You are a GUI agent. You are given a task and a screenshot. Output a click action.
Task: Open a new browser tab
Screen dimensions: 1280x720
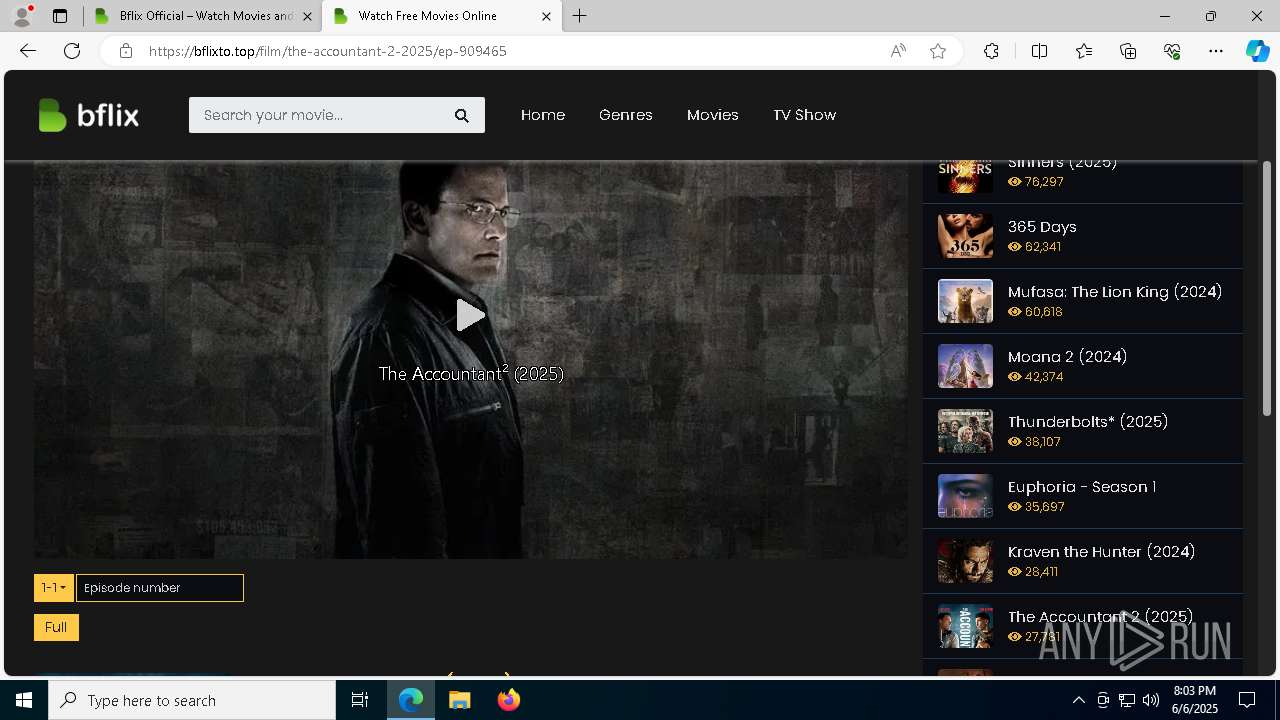click(580, 16)
